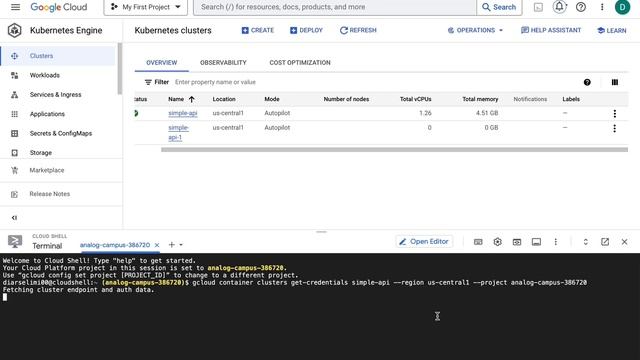
Task: Click inside the Cloud Shell terminal area
Action: coord(320,307)
